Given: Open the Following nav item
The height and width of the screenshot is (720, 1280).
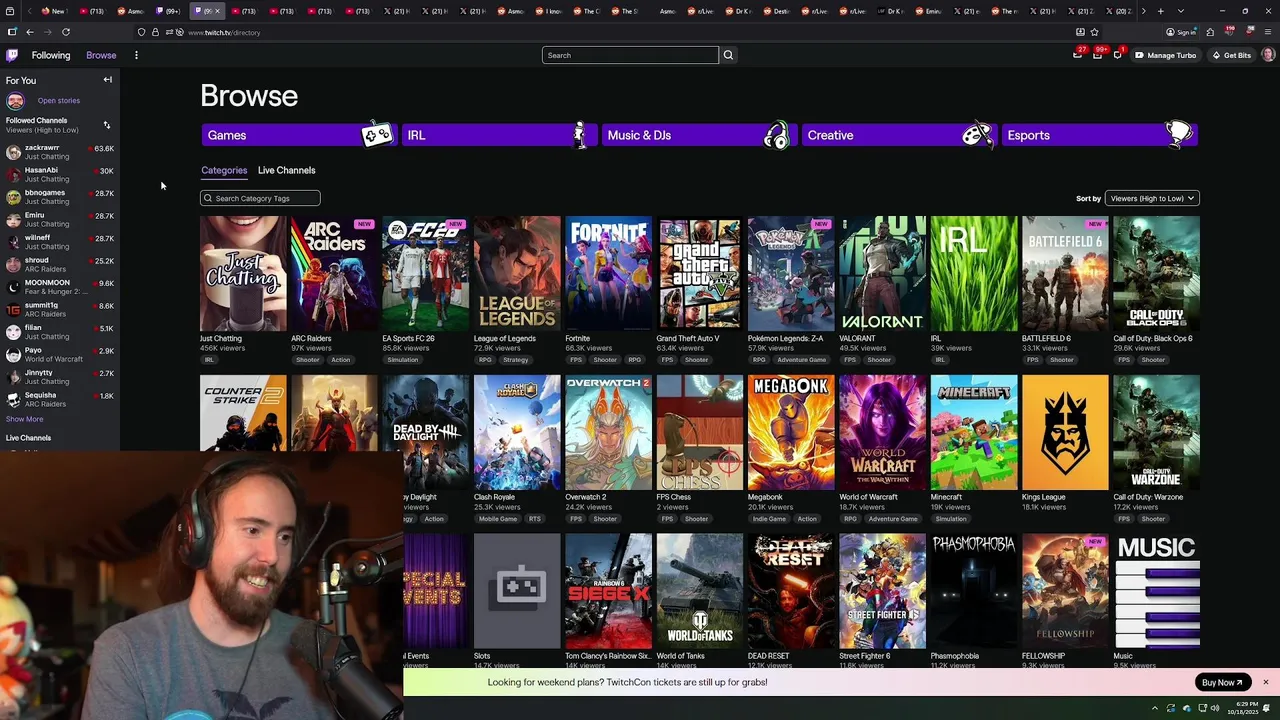Looking at the screenshot, I should (50, 55).
